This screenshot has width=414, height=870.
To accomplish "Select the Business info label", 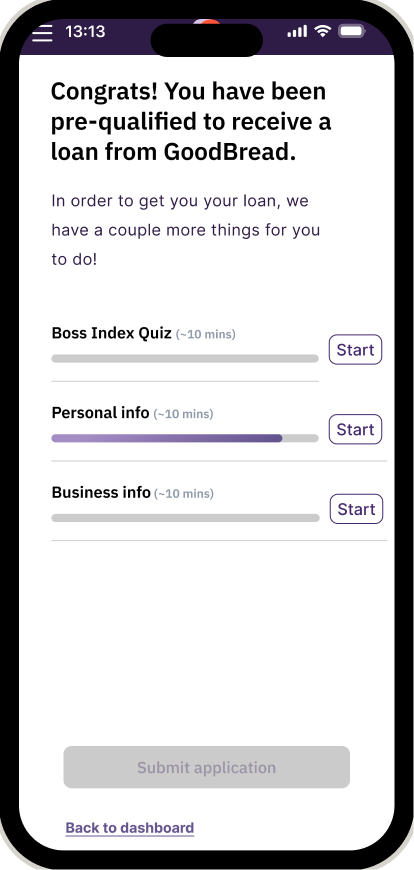I will click(101, 492).
